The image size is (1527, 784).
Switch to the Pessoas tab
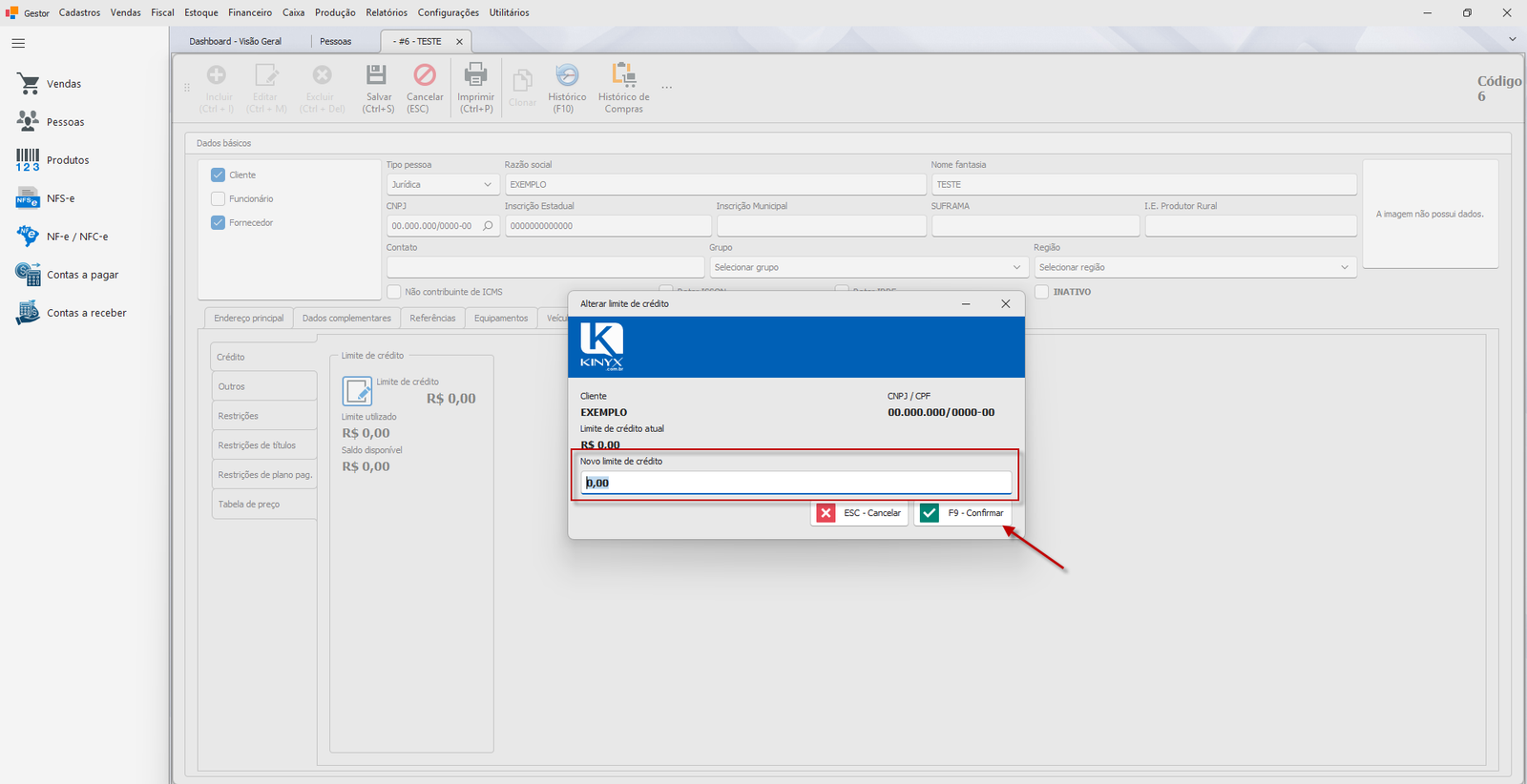pos(335,41)
